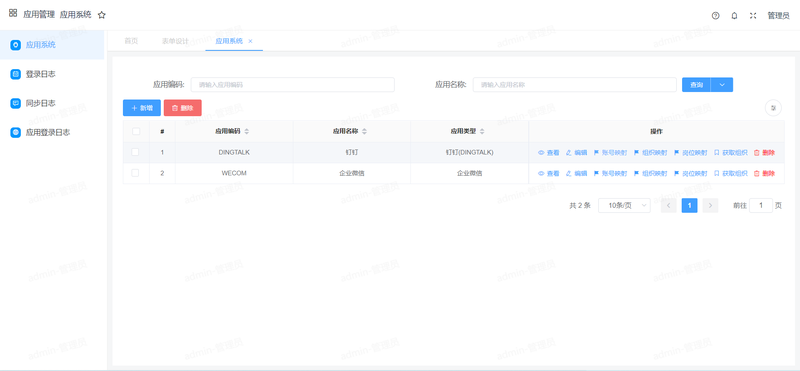This screenshot has height=371, width=800.
Task: Open 账号映射 for the DINGTALK row
Action: (x=610, y=153)
